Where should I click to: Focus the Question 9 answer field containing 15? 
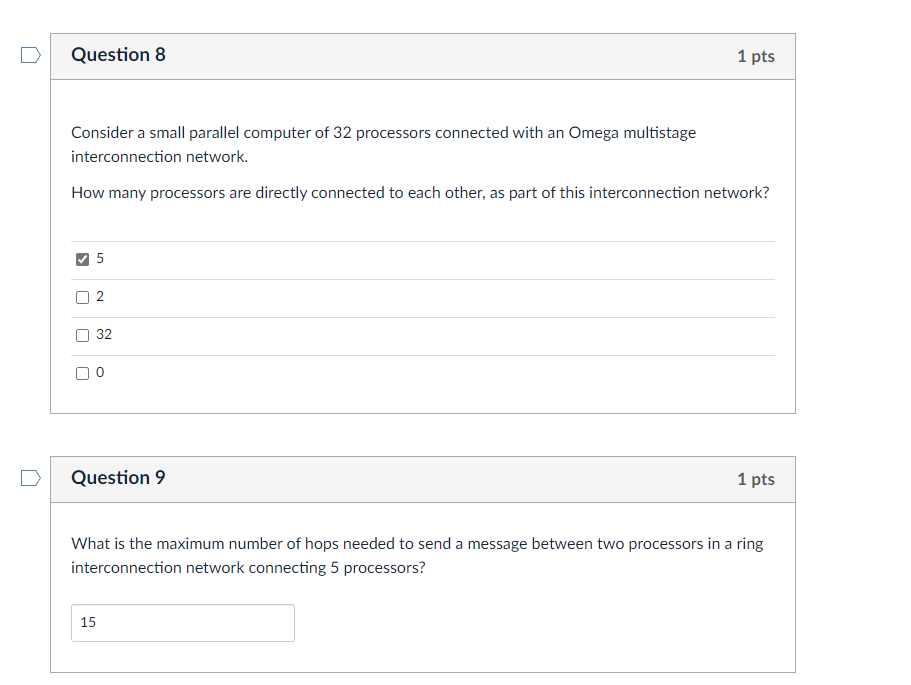pyautogui.click(x=182, y=622)
